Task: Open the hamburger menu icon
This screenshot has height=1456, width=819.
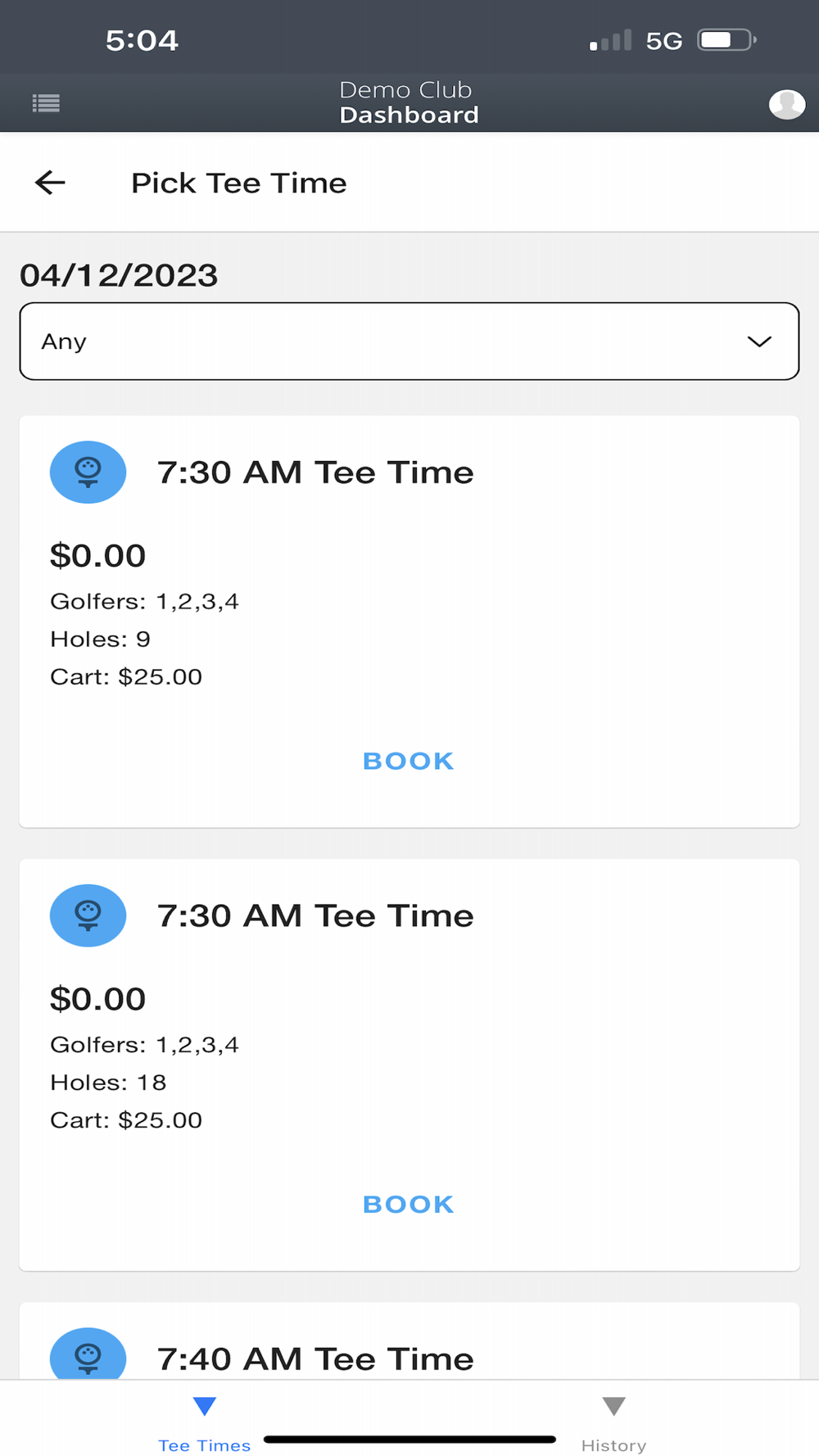Action: tap(46, 103)
